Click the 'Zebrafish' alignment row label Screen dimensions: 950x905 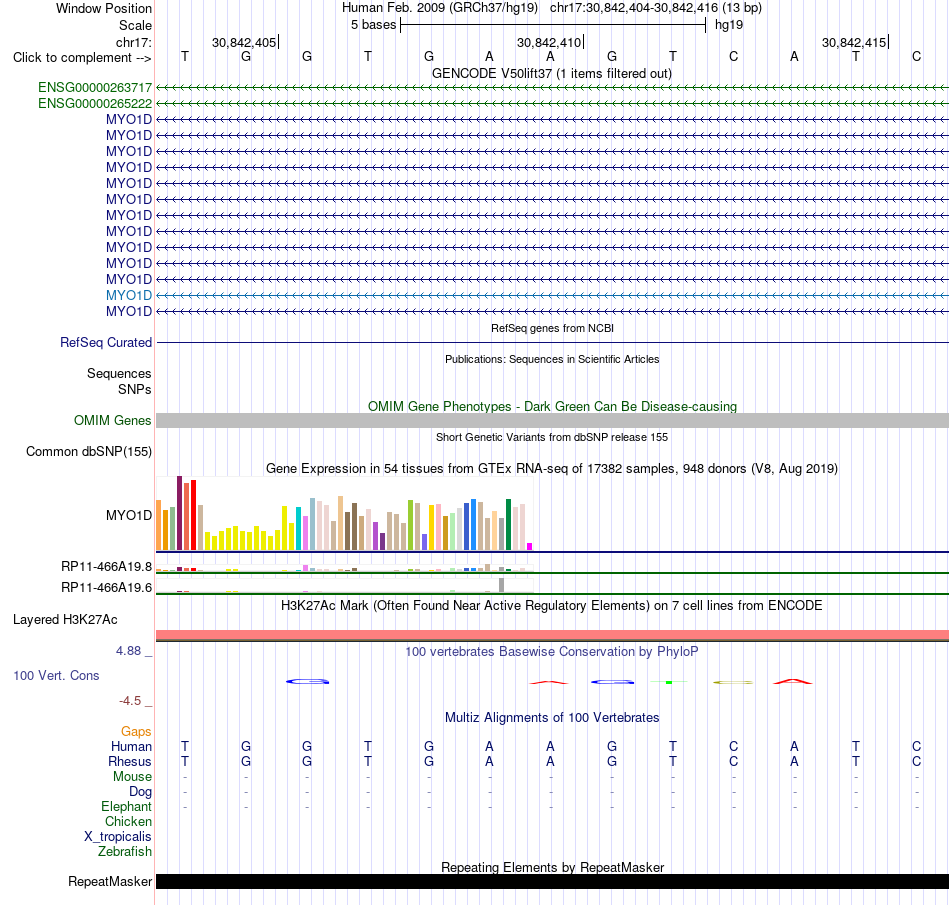tap(125, 852)
